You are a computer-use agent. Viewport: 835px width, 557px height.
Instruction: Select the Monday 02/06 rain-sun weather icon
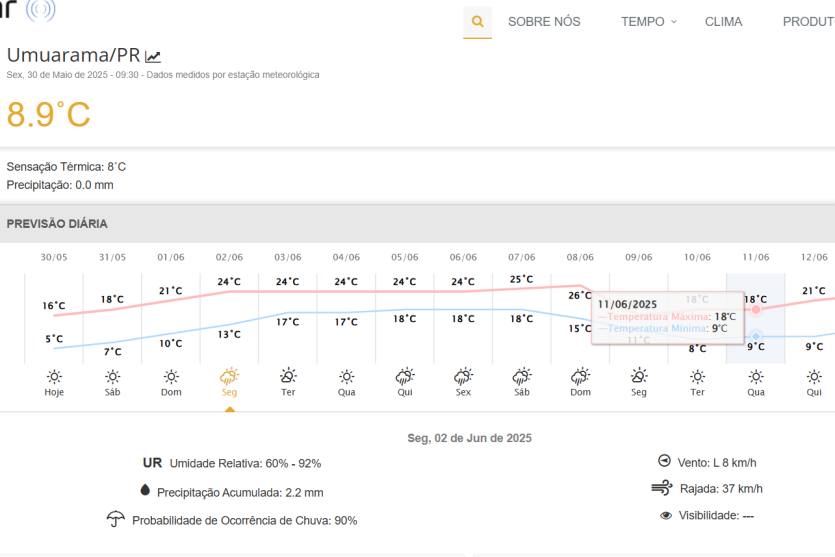pyautogui.click(x=229, y=376)
